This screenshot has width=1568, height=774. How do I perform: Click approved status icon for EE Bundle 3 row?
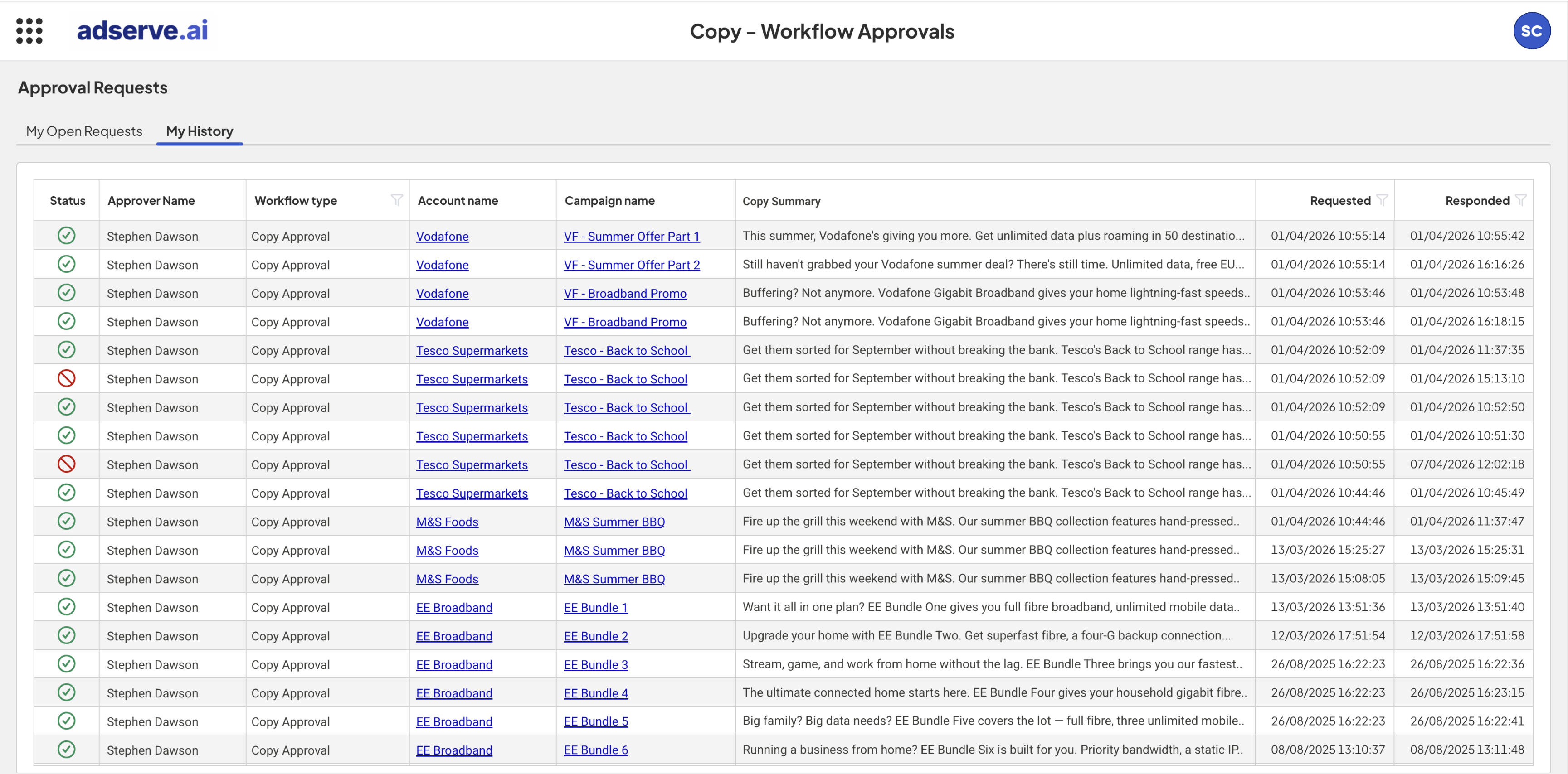coord(66,664)
